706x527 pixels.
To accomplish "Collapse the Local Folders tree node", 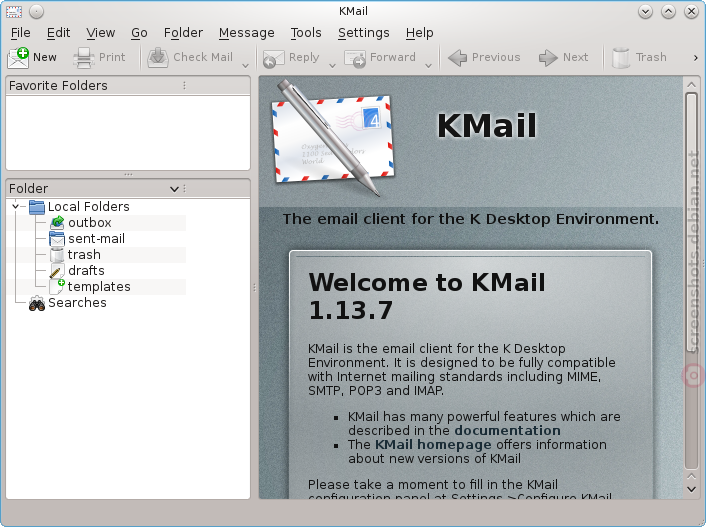I will point(16,206).
